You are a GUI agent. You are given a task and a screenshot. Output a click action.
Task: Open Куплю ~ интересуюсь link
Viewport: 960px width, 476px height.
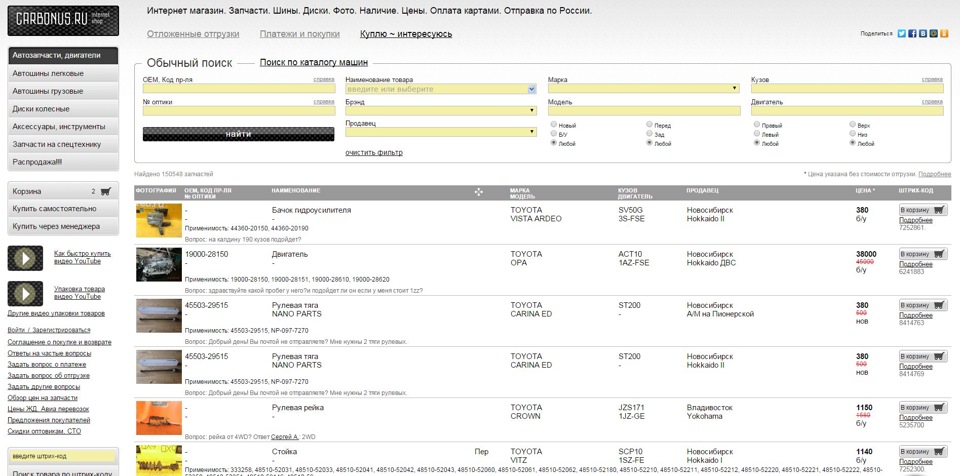(406, 34)
